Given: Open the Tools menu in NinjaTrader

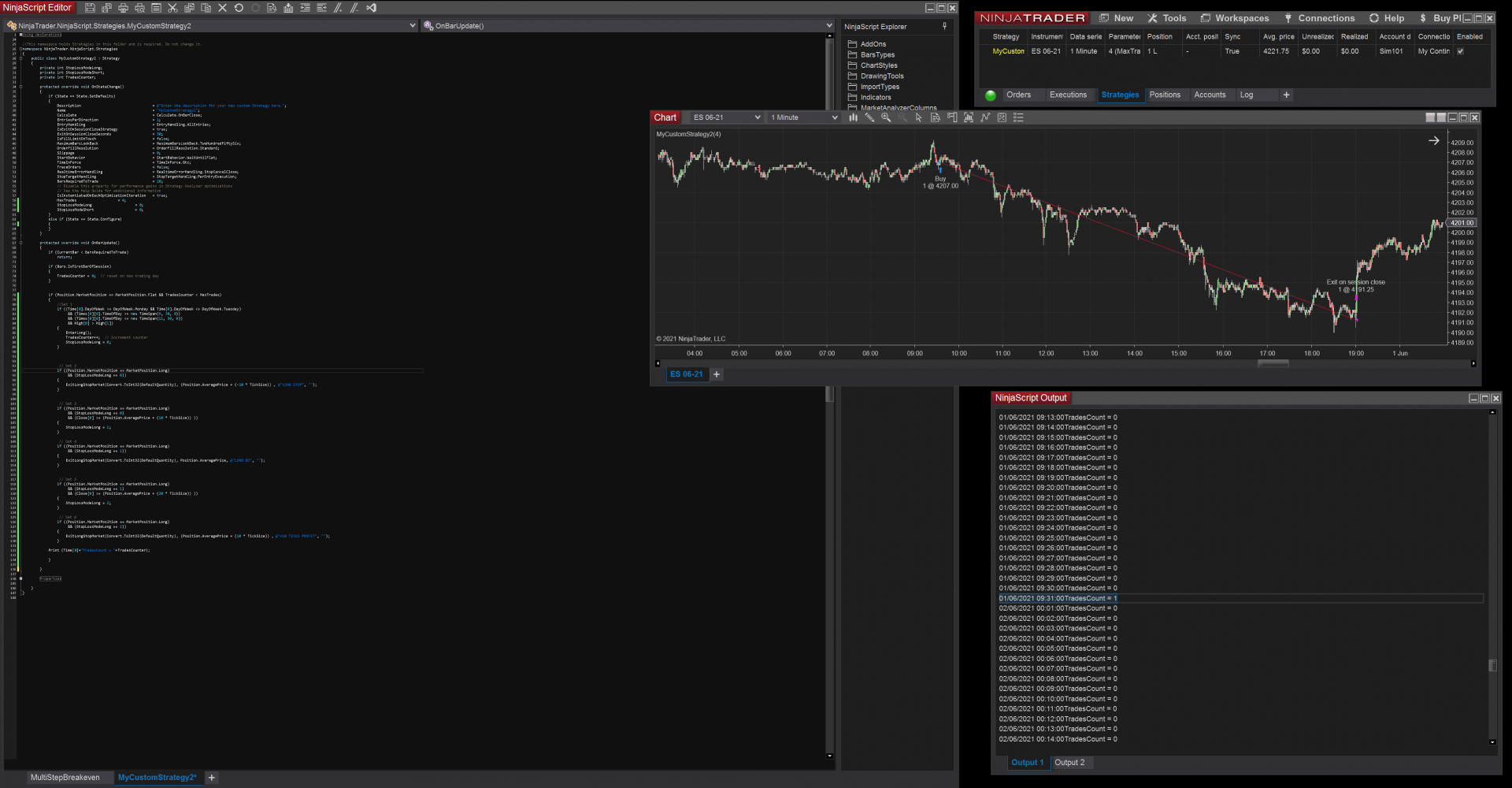Looking at the screenshot, I should pos(1167,18).
